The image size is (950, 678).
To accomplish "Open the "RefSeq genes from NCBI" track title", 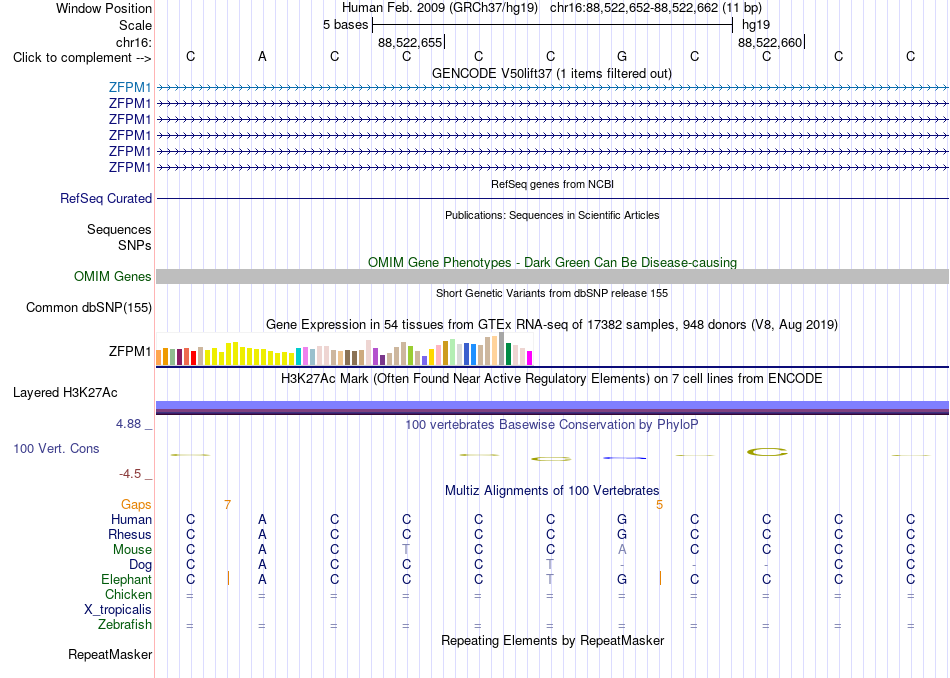I will click(x=552, y=184).
